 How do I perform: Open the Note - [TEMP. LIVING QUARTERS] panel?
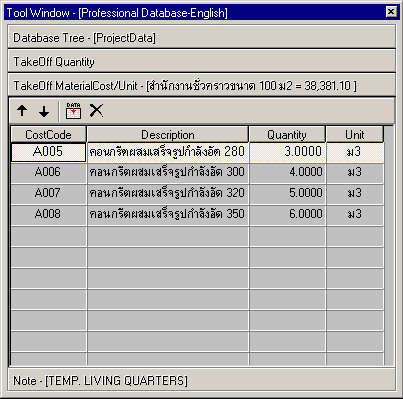[x=201, y=380]
